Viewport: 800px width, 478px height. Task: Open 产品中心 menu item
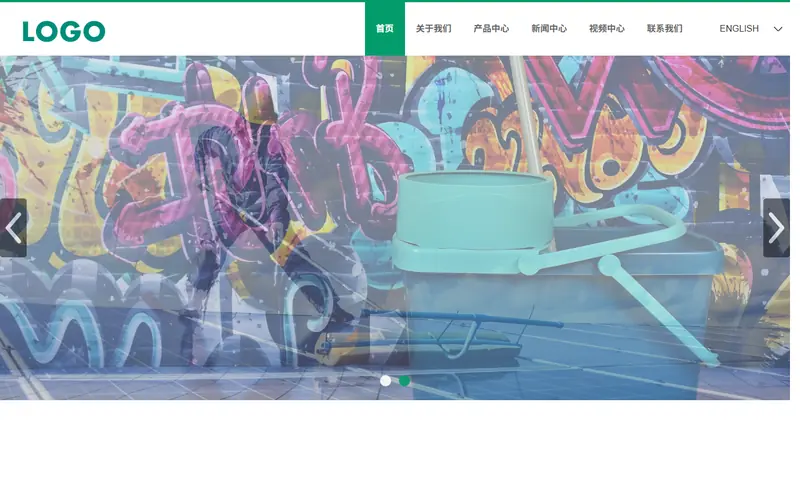tap(491, 29)
